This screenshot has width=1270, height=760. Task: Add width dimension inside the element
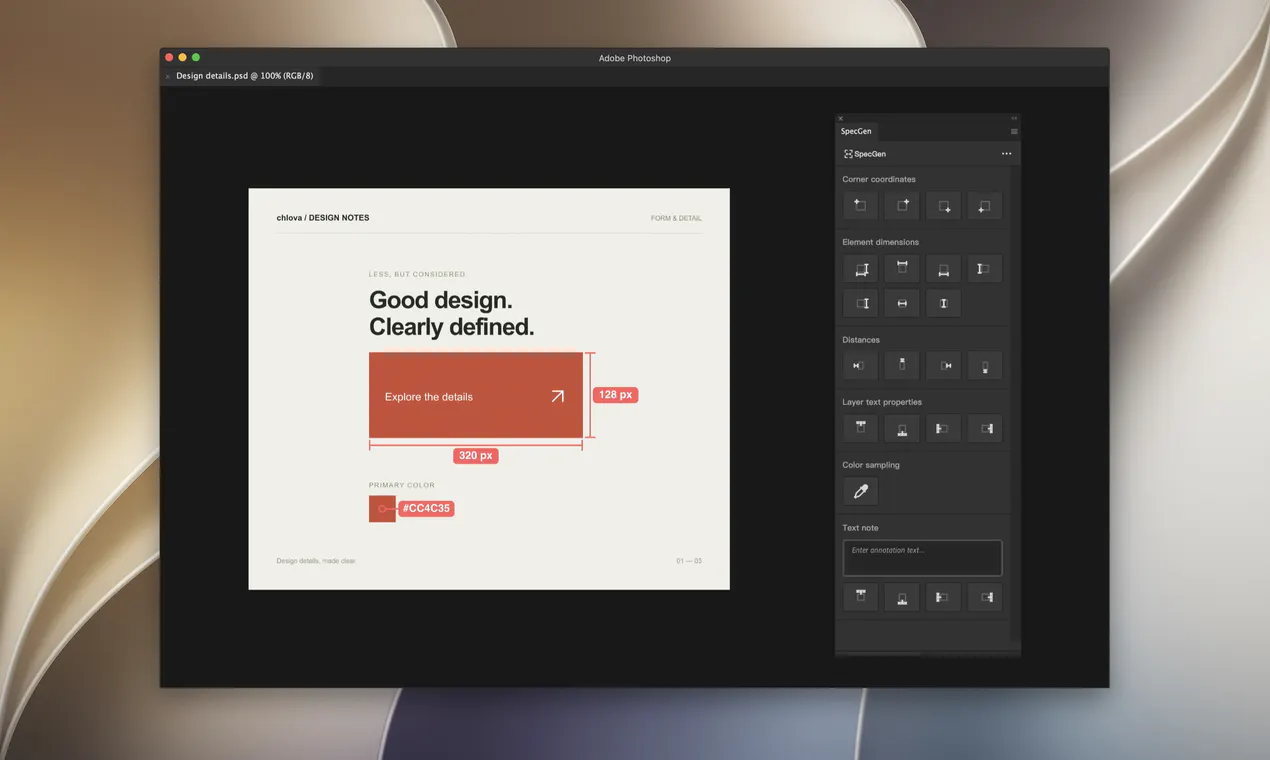pyautogui.click(x=902, y=303)
